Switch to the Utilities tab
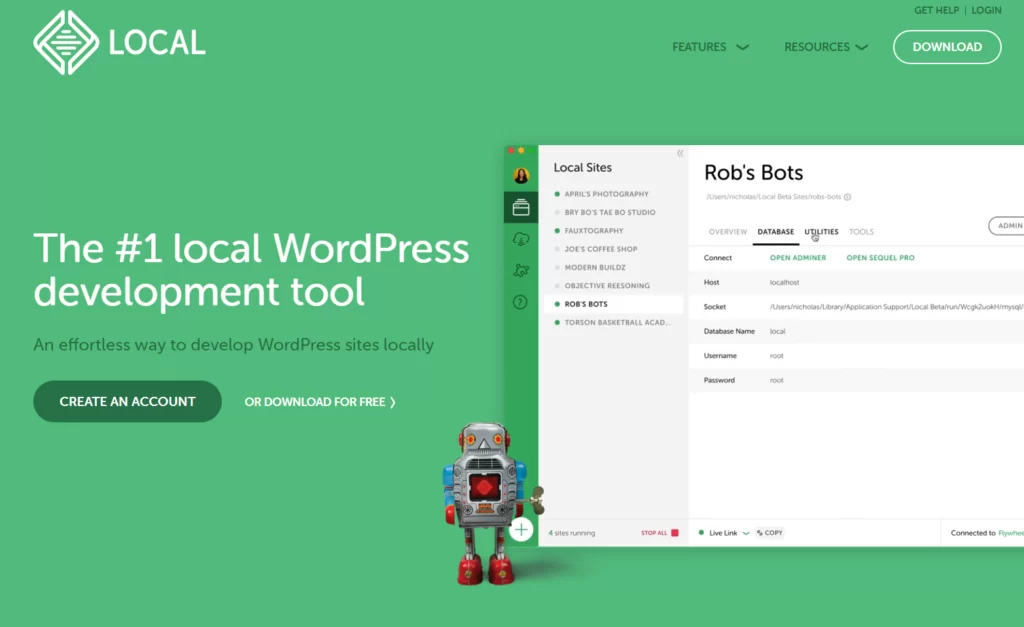The height and width of the screenshot is (627, 1024). [821, 232]
